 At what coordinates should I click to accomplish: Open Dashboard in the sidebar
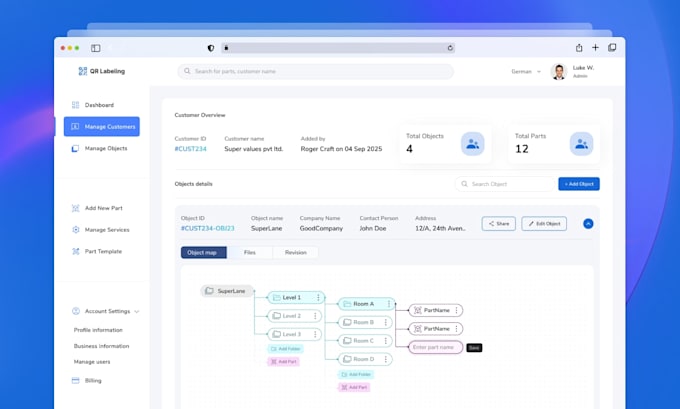tap(92, 105)
